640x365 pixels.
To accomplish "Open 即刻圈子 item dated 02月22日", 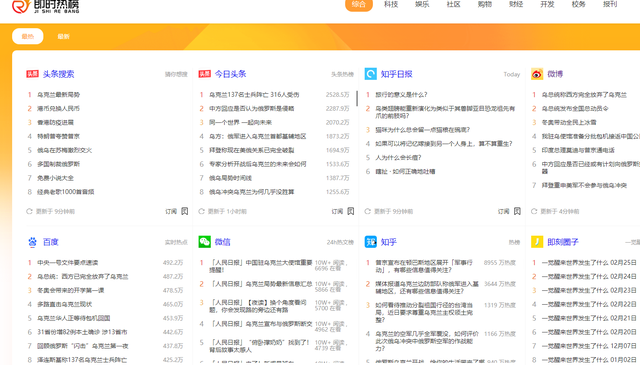I will point(589,304).
